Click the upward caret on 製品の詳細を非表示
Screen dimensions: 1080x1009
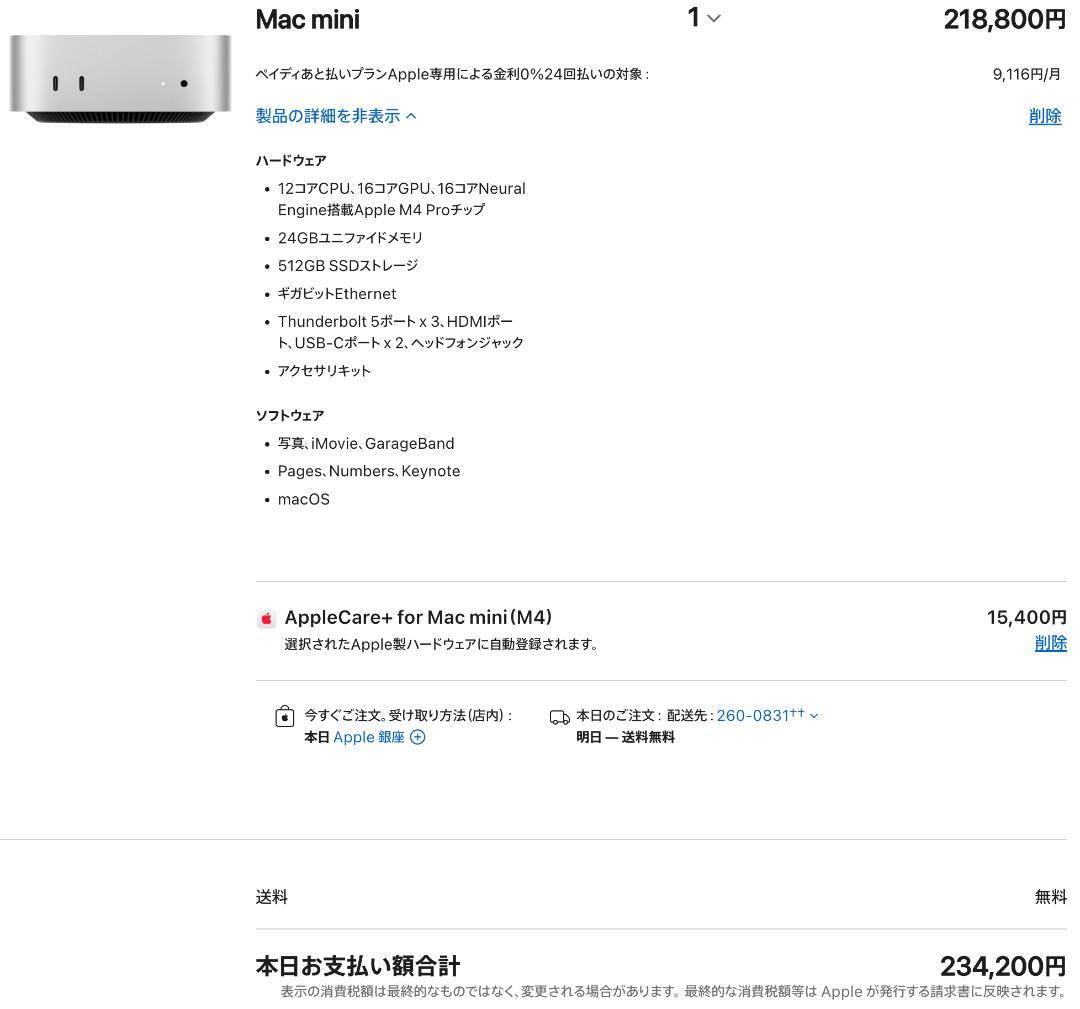(410, 115)
